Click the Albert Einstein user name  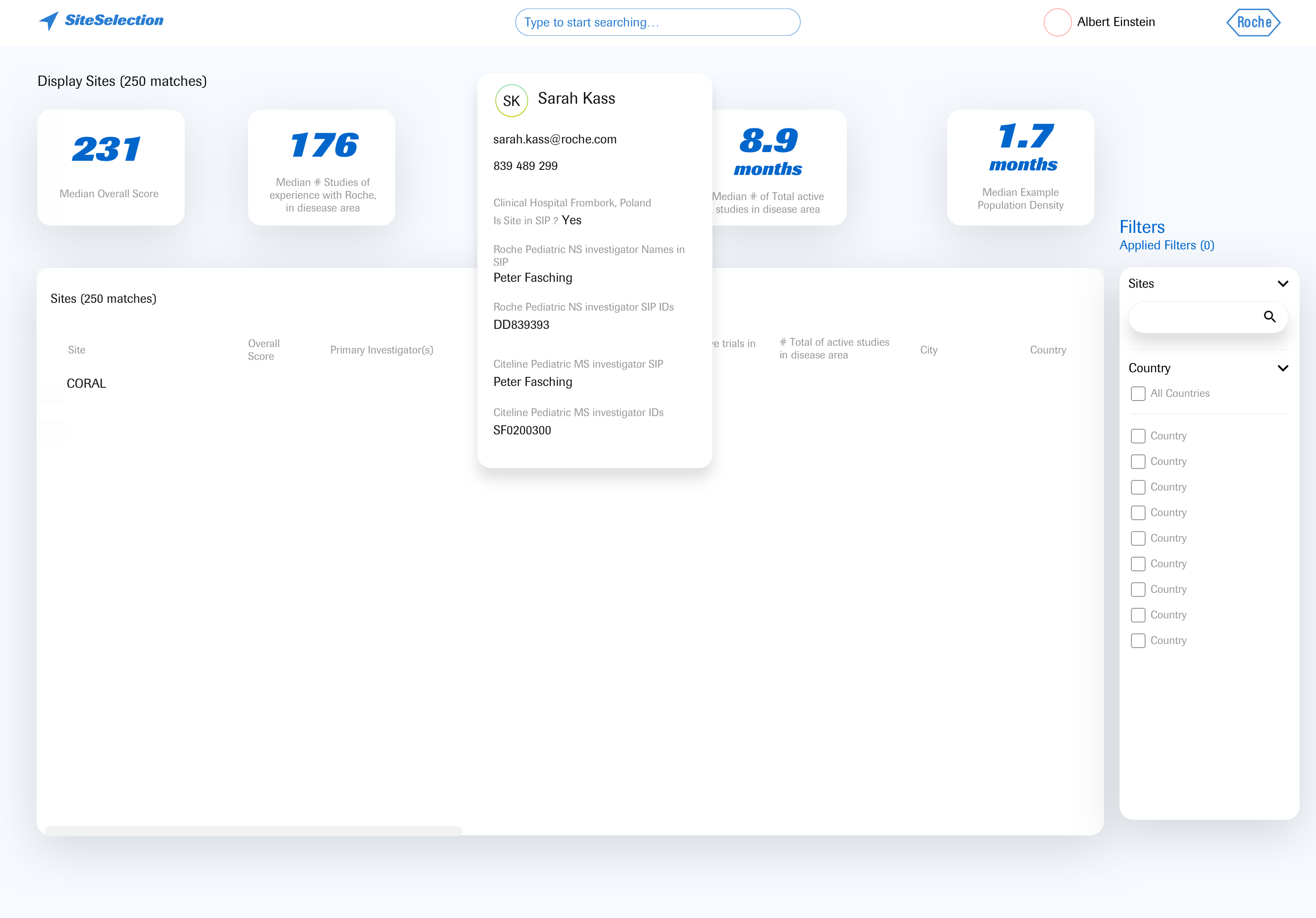coord(1116,22)
